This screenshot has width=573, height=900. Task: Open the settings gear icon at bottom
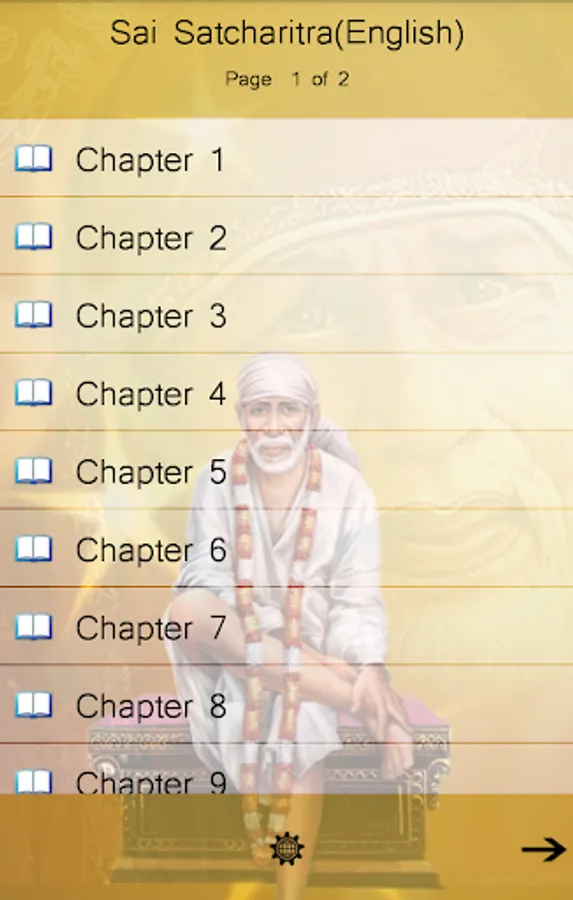point(286,849)
